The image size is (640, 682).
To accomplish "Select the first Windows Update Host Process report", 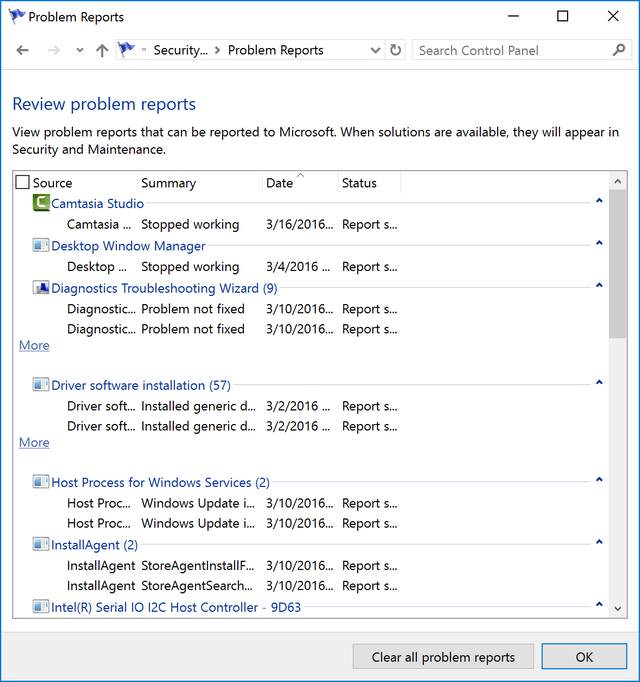I will (232, 503).
